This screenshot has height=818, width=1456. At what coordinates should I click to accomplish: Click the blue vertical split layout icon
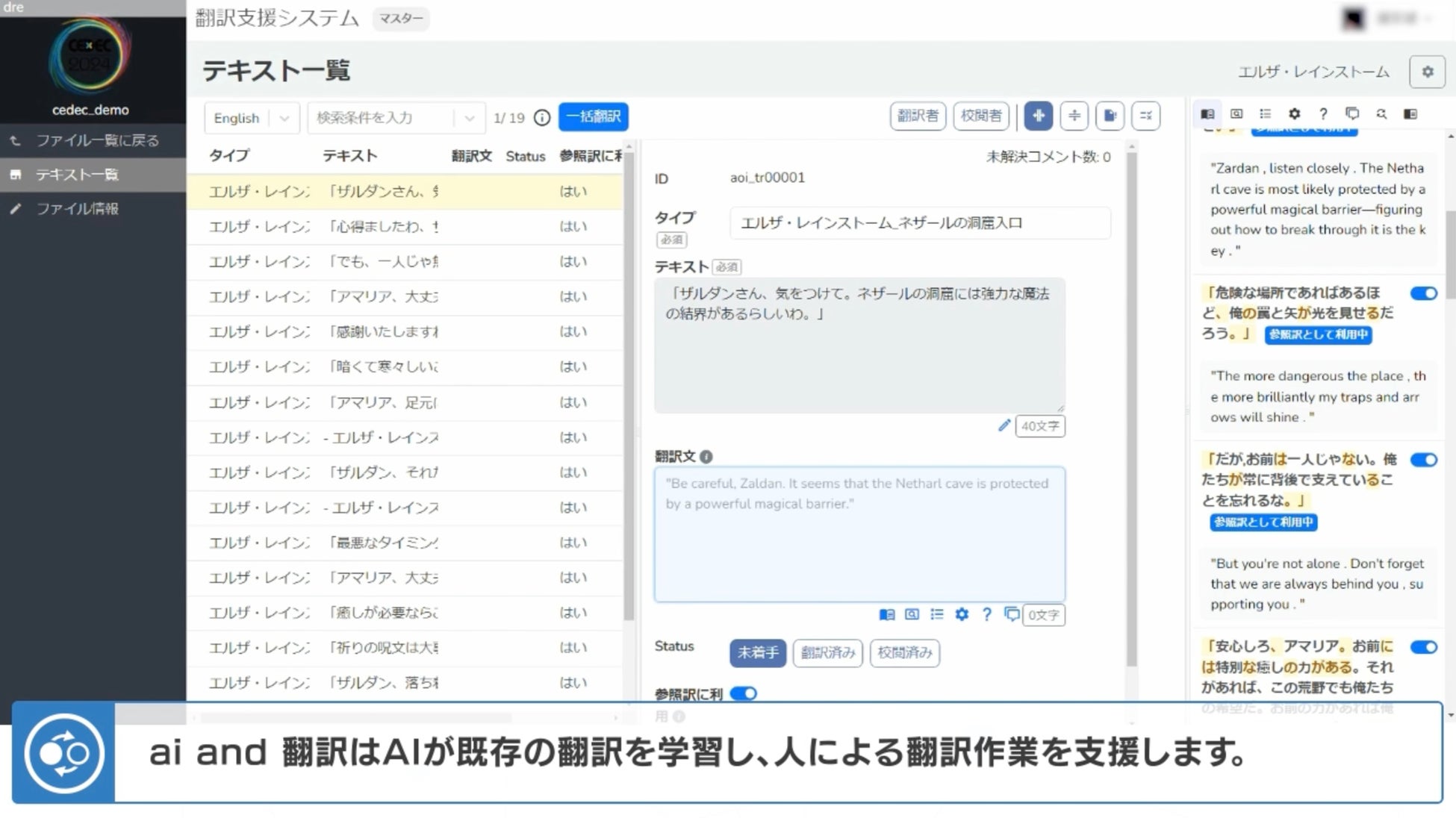click(1038, 116)
